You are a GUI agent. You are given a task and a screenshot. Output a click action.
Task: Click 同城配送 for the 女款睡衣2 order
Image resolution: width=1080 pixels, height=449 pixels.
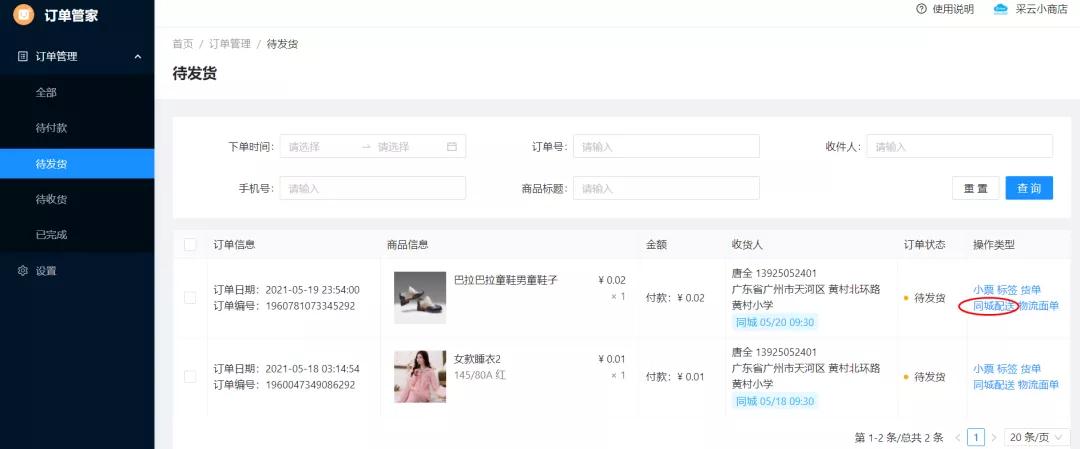[x=994, y=385]
